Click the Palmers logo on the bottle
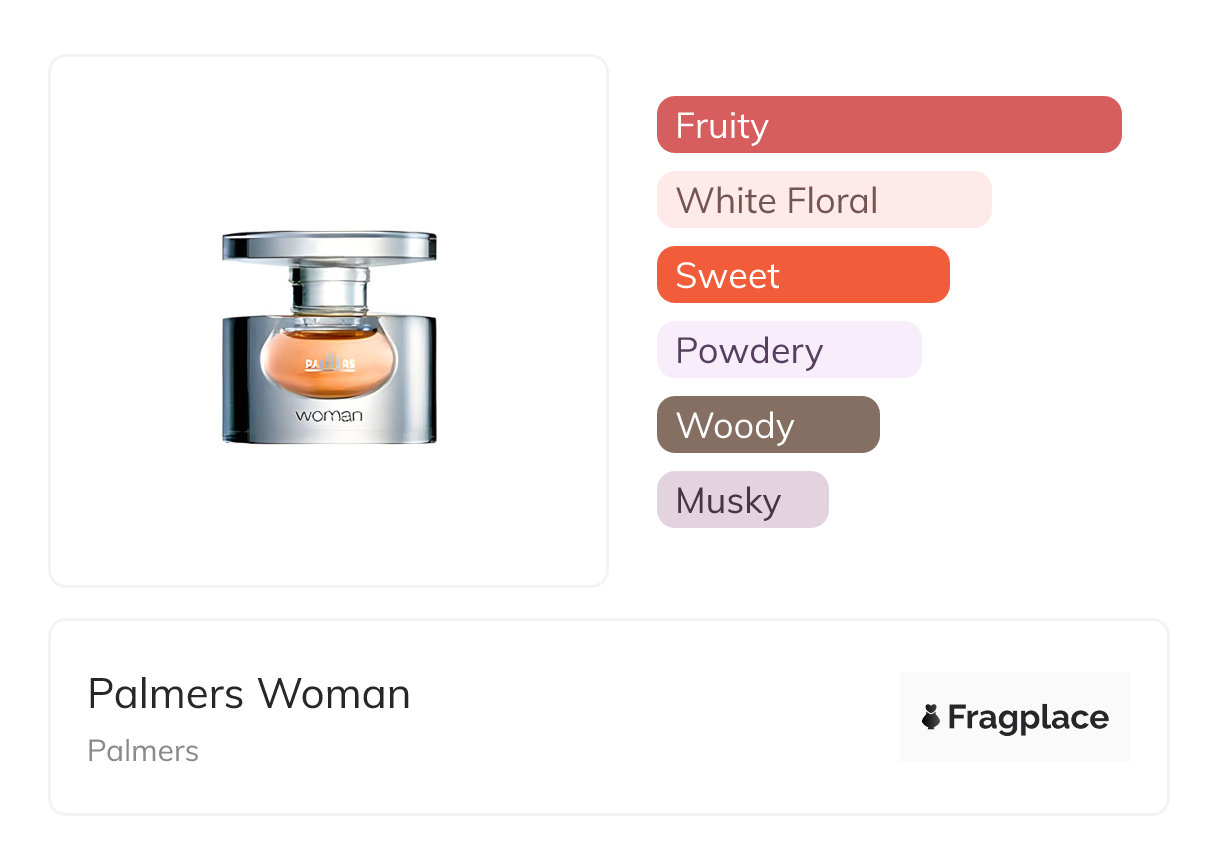Image resolution: width=1218 pixels, height=864 pixels. point(329,363)
